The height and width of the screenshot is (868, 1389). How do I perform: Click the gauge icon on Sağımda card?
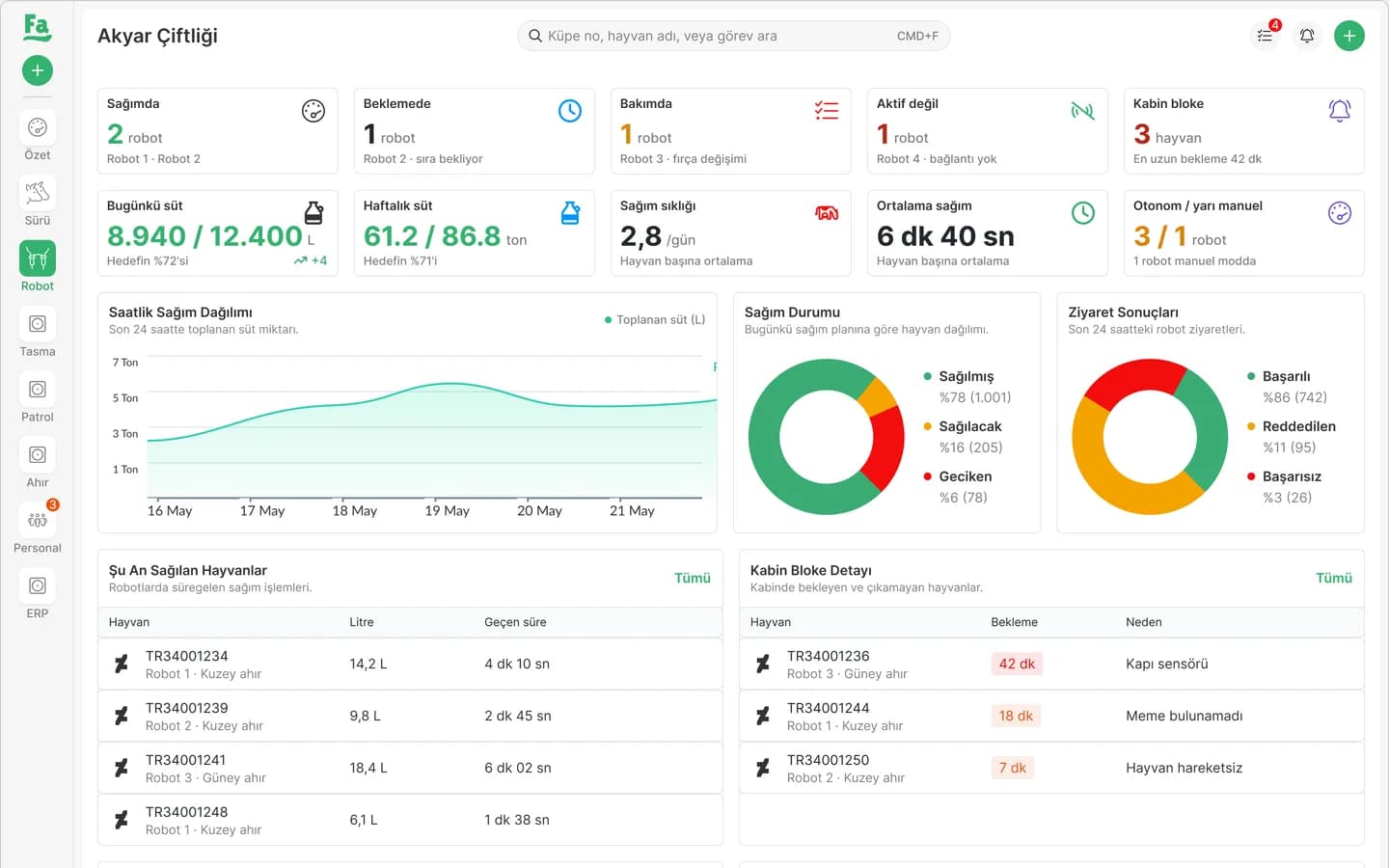[x=313, y=111]
